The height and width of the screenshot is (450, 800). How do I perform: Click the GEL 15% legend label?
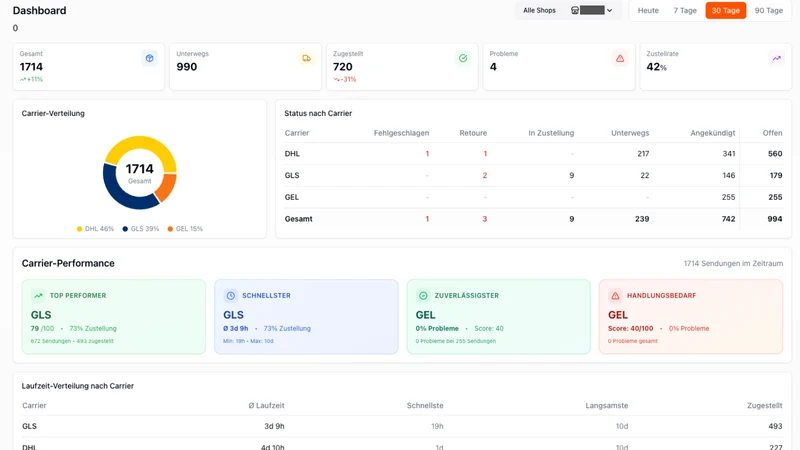tap(189, 229)
